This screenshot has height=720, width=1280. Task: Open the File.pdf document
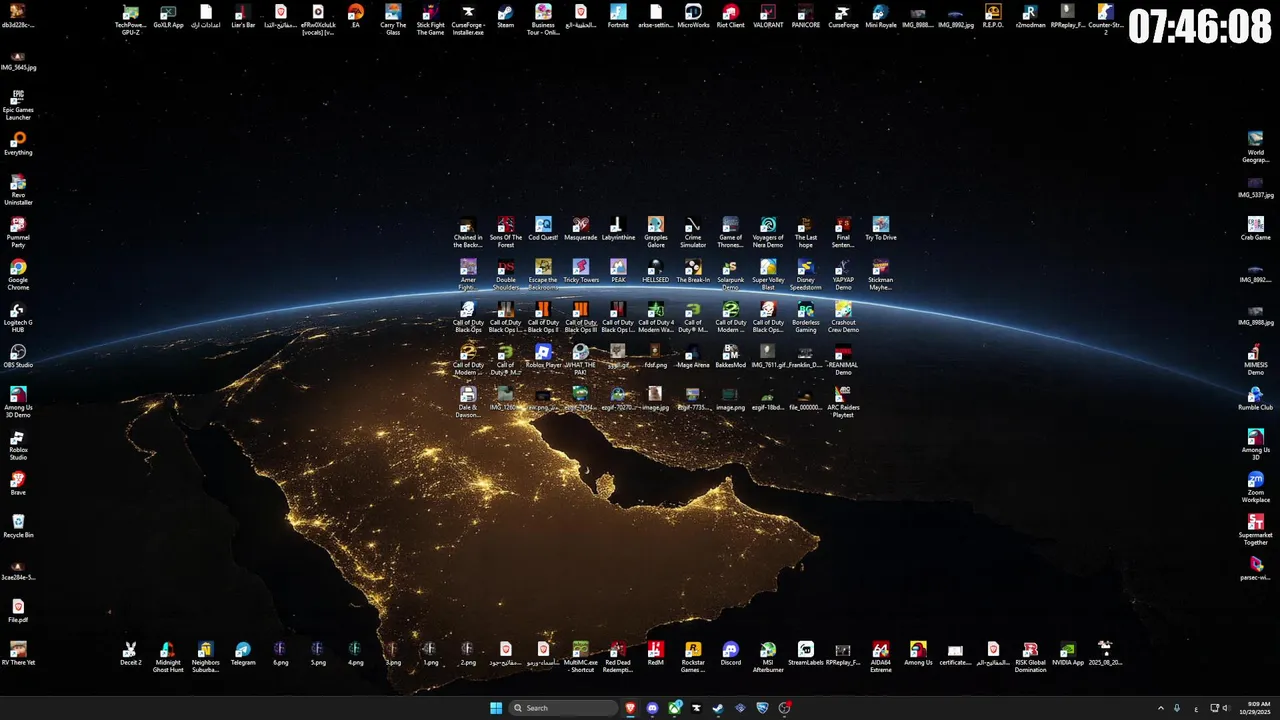click(x=18, y=611)
